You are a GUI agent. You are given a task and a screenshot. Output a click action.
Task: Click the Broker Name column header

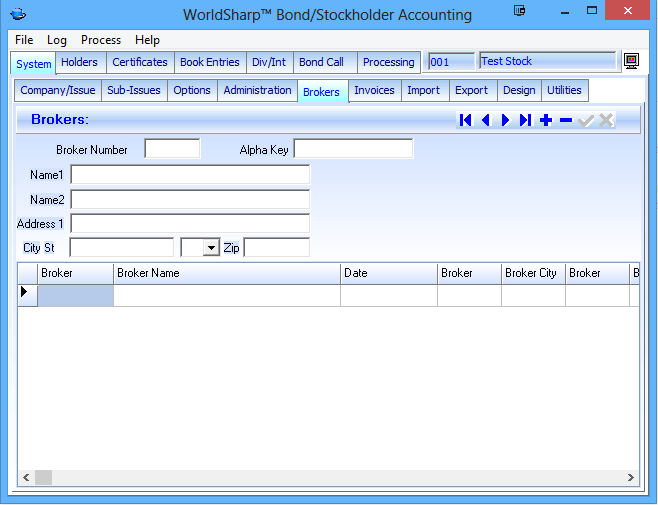tap(226, 273)
